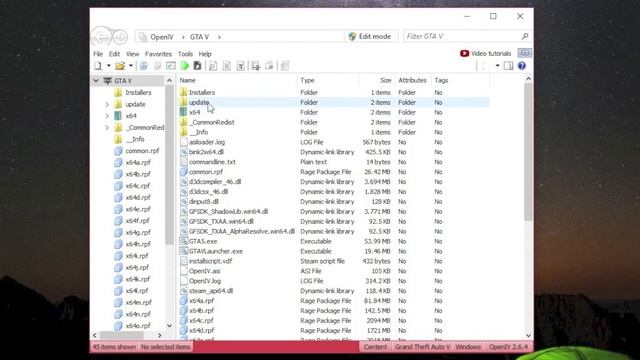
Task: Select commandline.txt in file list
Action: pos(334,162)
